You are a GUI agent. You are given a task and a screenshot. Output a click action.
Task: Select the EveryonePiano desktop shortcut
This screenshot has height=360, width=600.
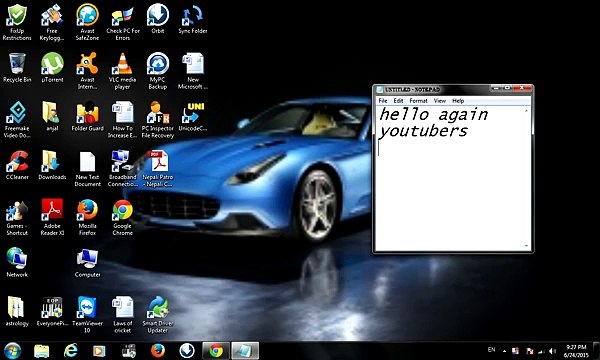click(x=52, y=311)
